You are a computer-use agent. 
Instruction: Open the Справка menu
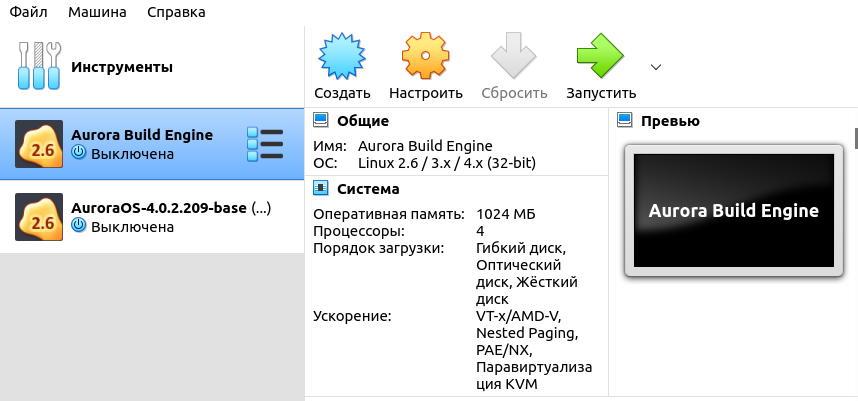tap(176, 13)
